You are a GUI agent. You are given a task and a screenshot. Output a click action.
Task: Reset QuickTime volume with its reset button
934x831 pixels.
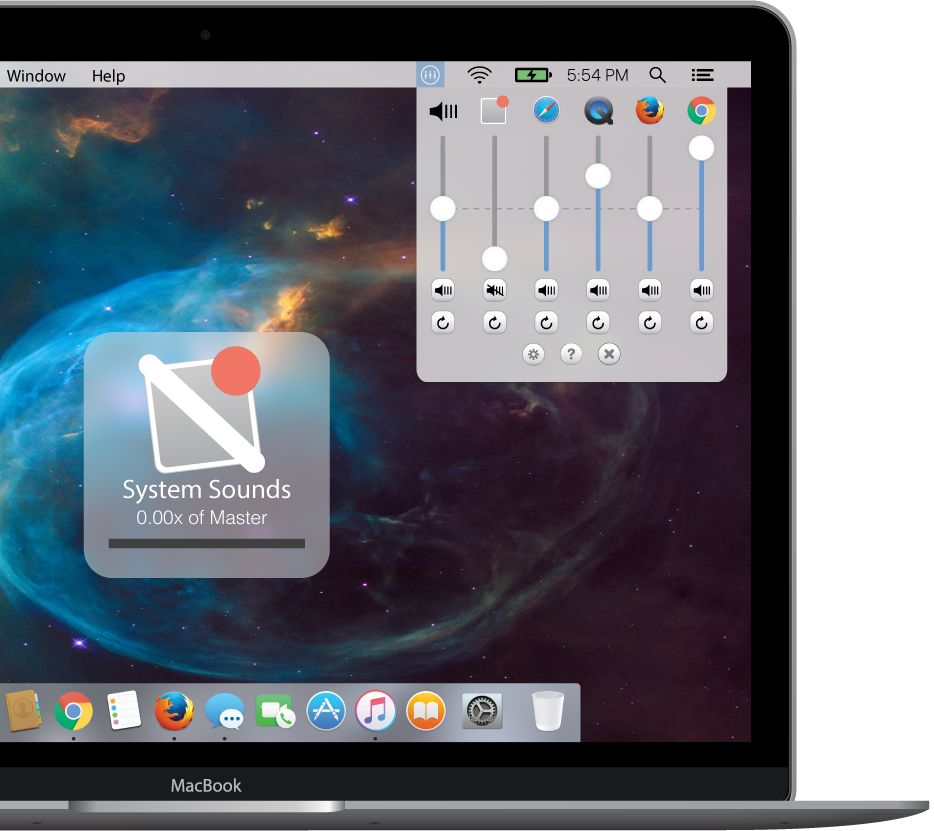point(597,322)
